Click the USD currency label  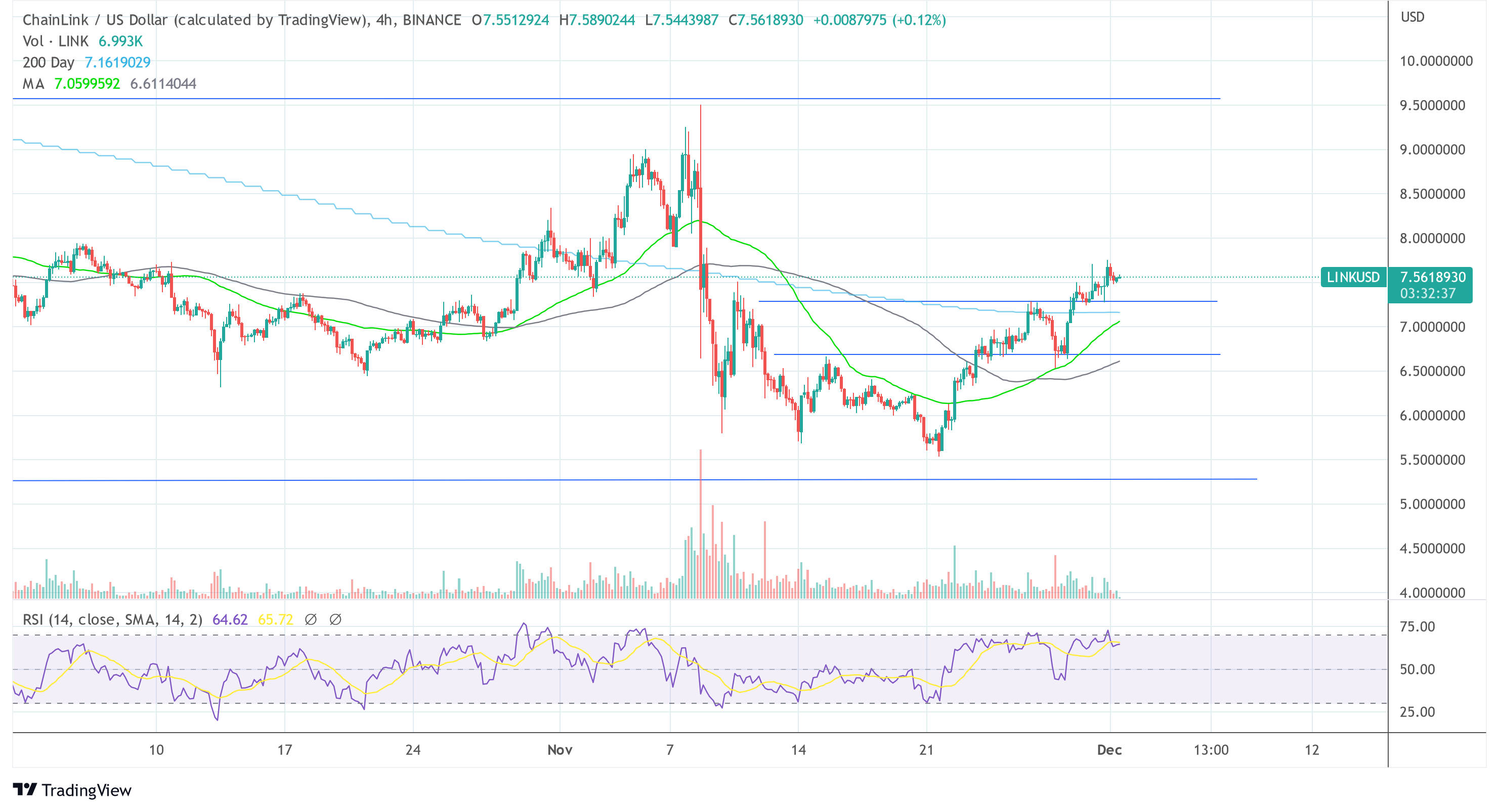[1412, 17]
